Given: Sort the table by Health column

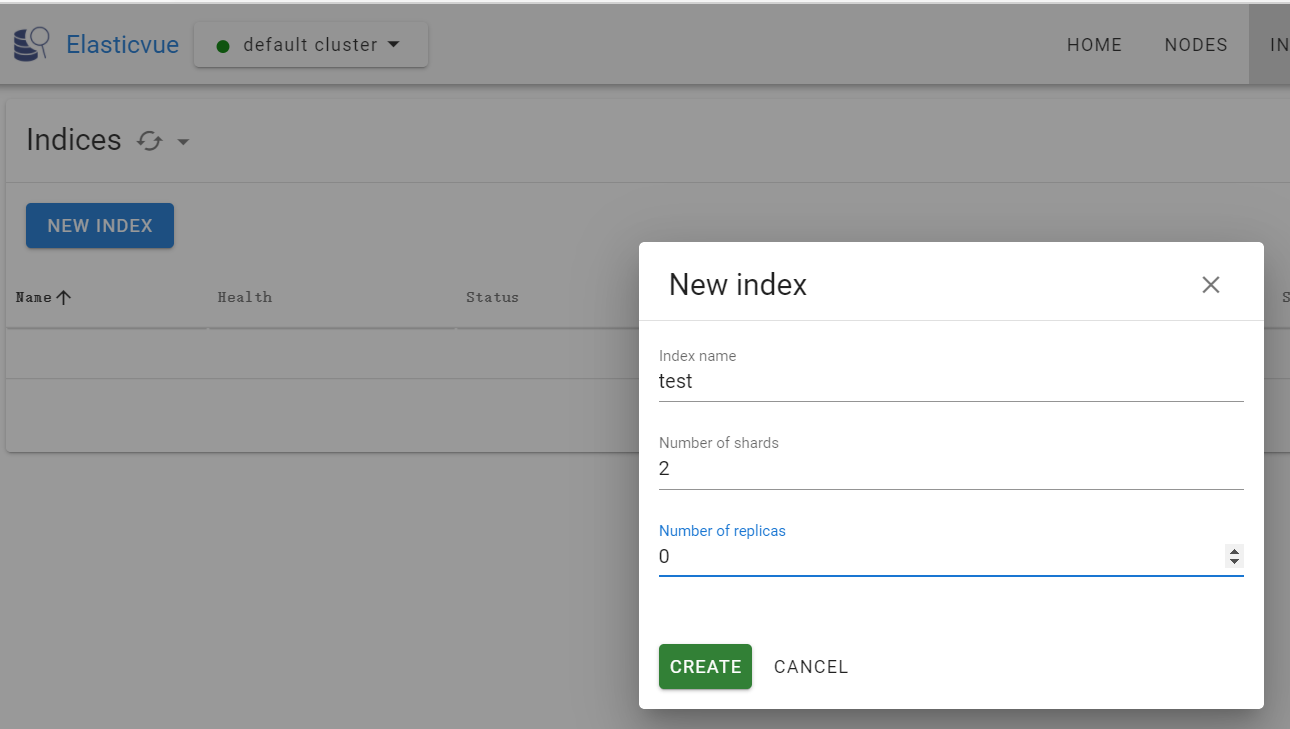Looking at the screenshot, I should pos(244,297).
